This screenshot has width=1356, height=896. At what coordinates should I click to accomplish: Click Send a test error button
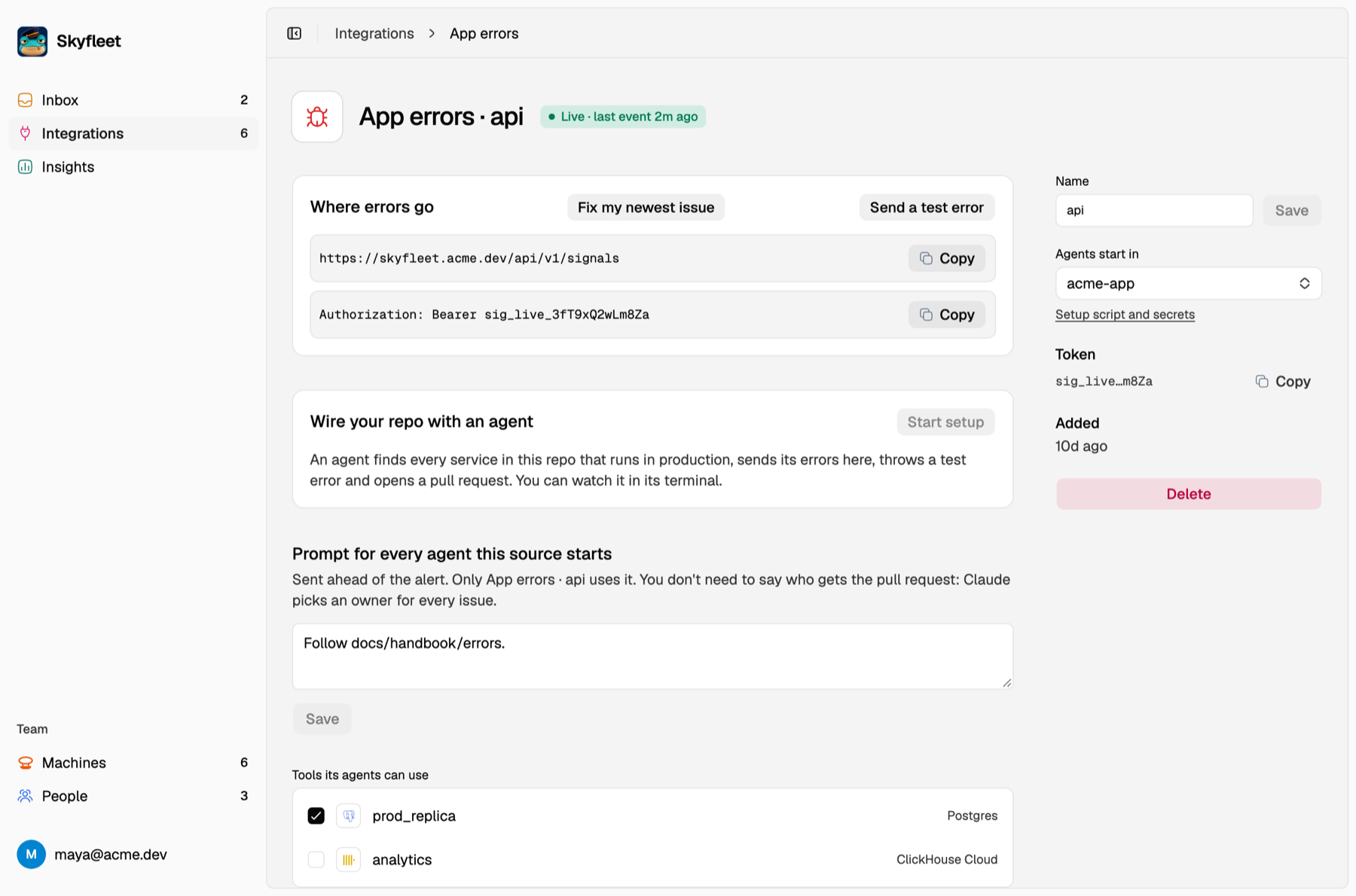927,208
